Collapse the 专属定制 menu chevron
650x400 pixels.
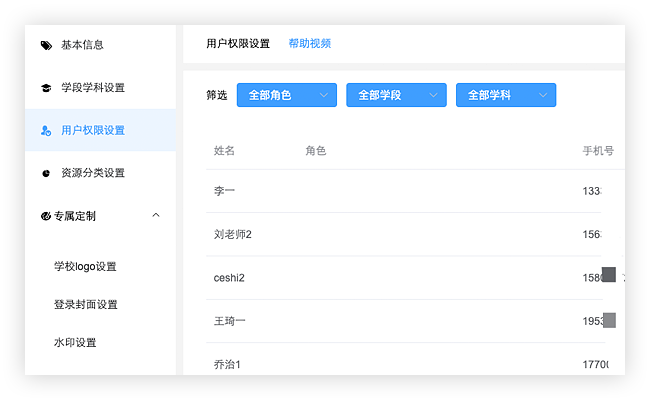tap(155, 215)
